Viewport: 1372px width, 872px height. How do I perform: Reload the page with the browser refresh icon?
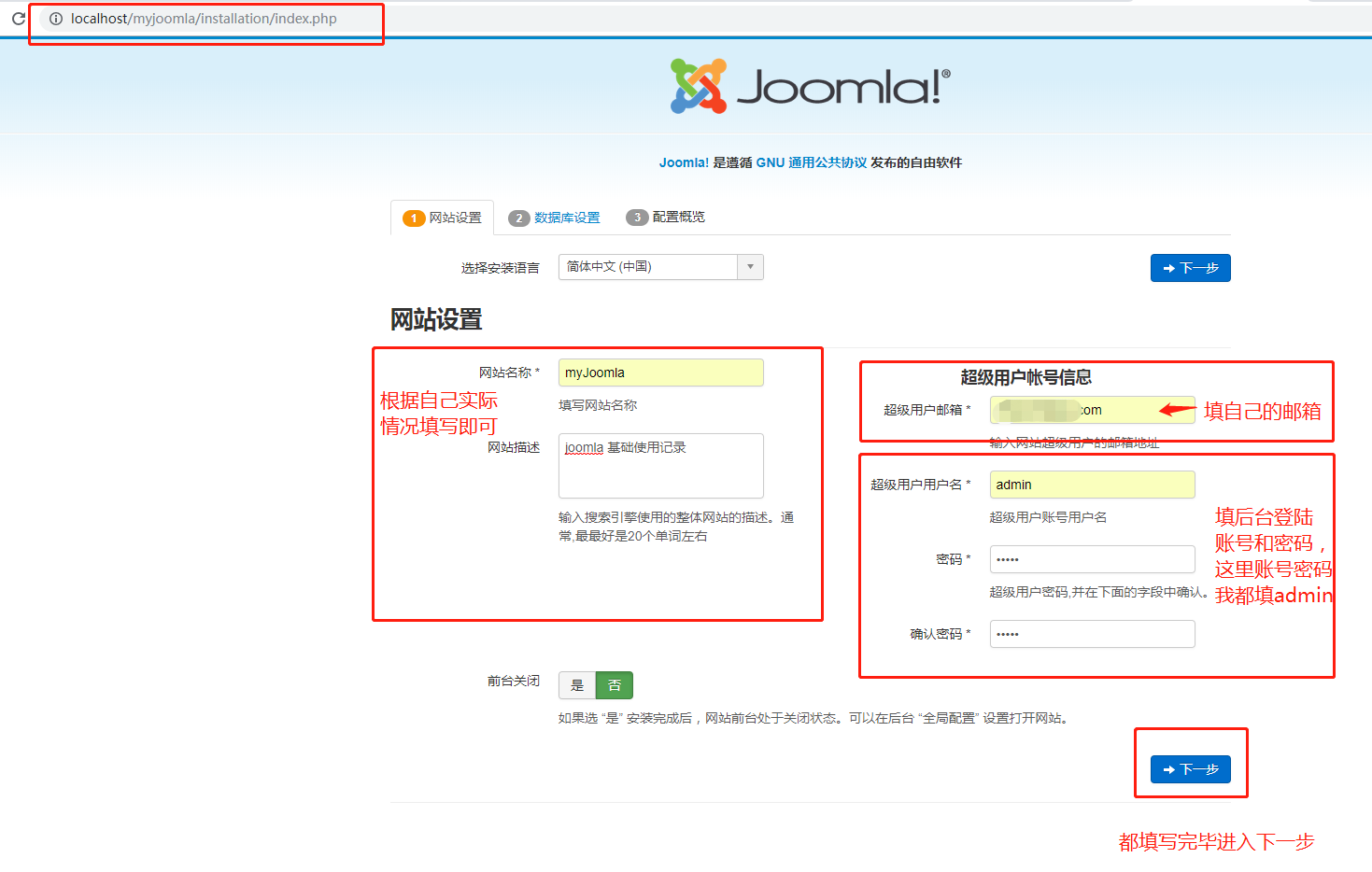coord(18,19)
